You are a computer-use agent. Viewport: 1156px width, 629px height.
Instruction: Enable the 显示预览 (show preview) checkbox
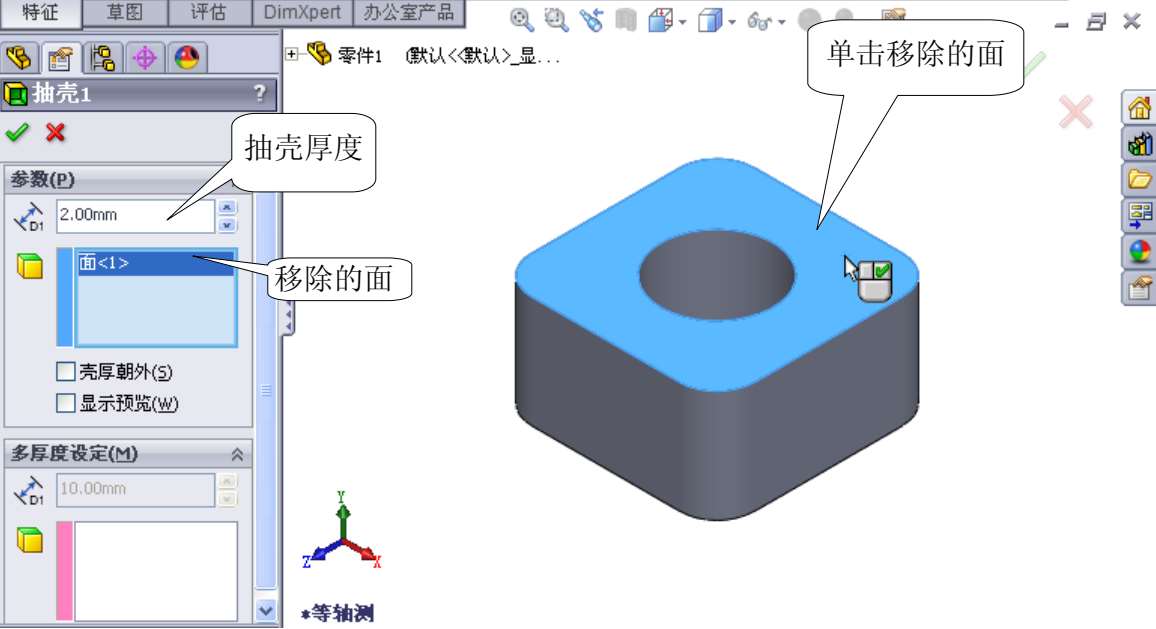(x=66, y=404)
